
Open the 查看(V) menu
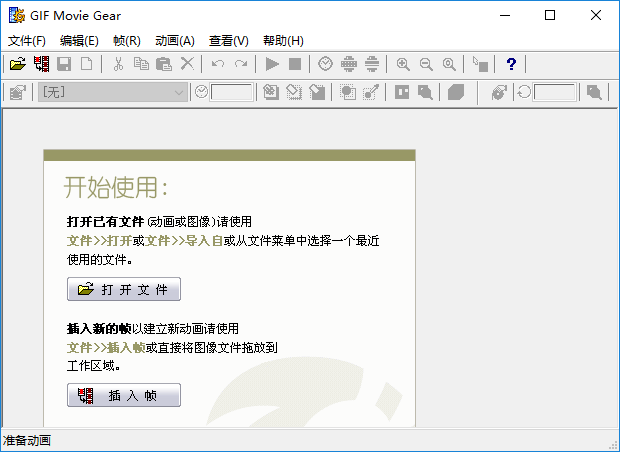[229, 41]
